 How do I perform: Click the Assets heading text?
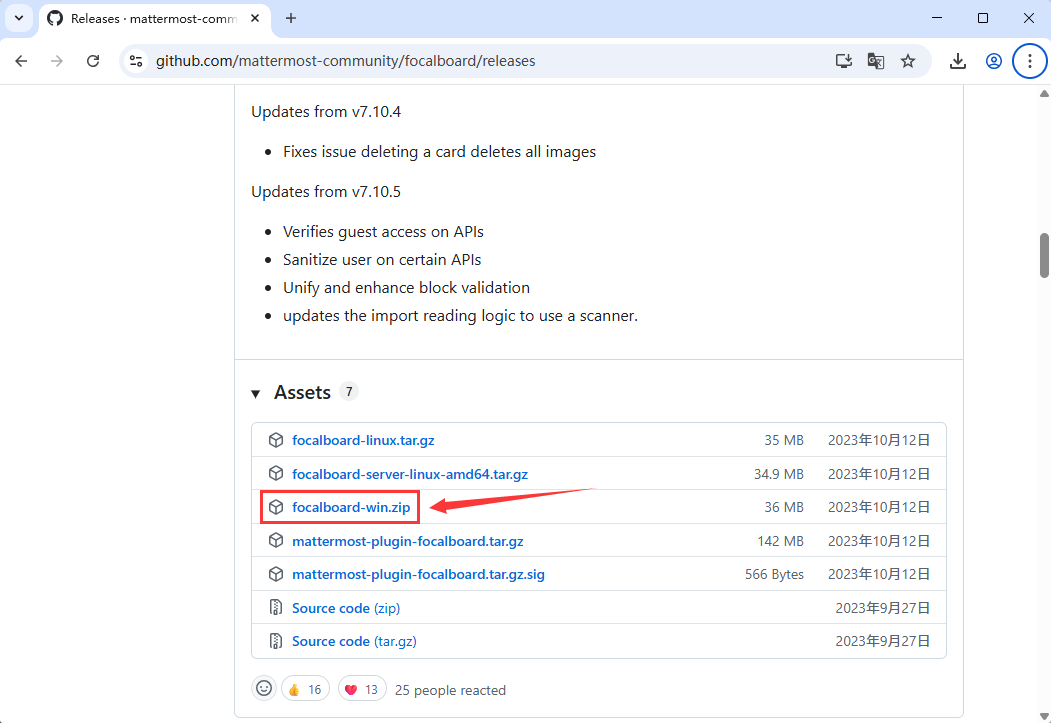point(302,393)
